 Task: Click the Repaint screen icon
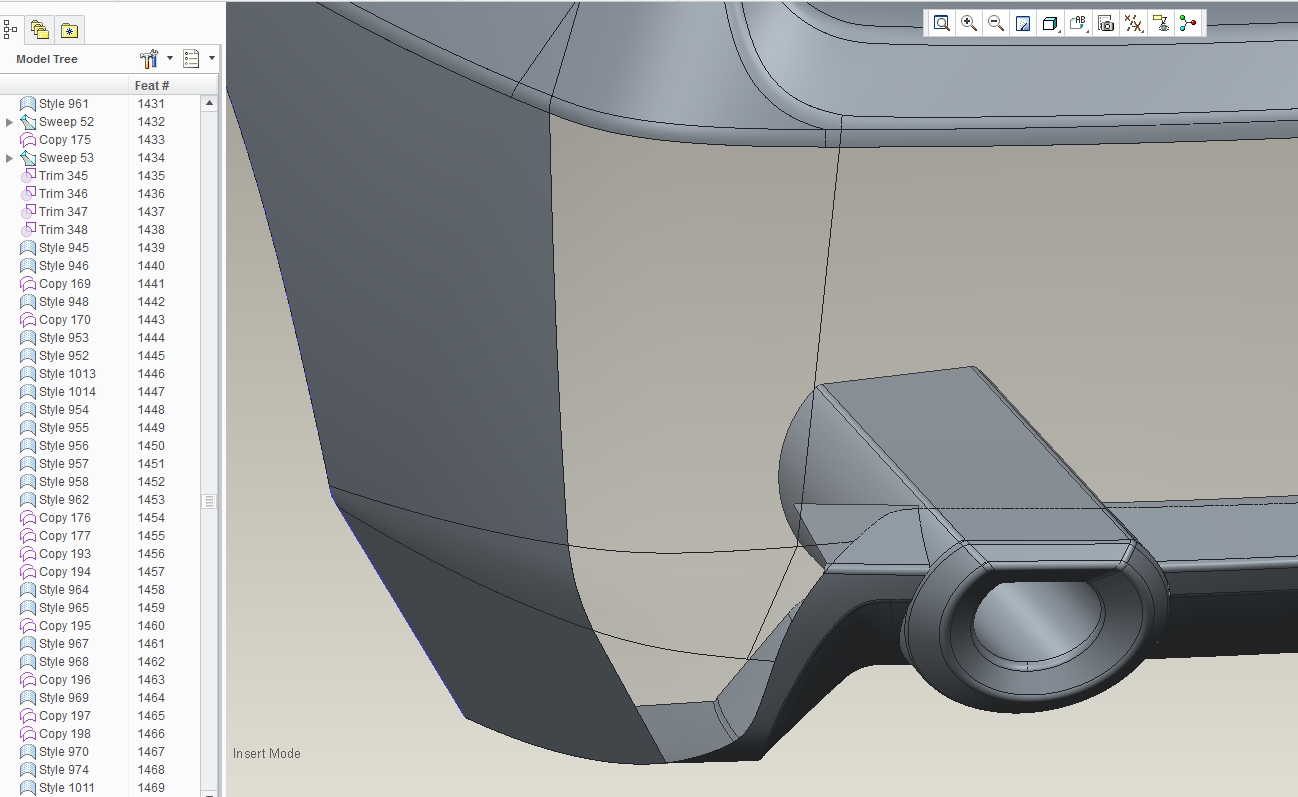pos(1023,23)
